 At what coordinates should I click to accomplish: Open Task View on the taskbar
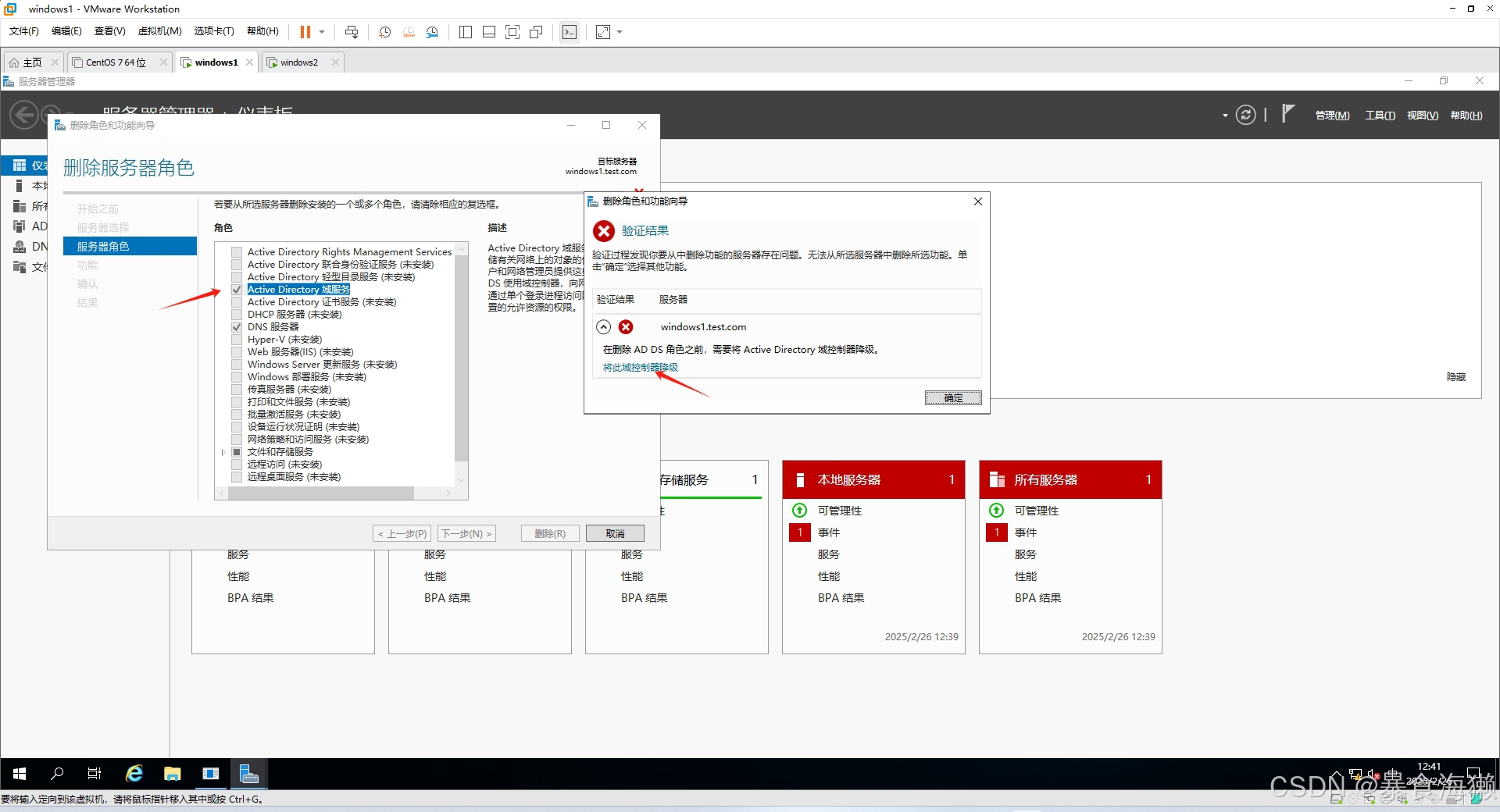[x=95, y=774]
